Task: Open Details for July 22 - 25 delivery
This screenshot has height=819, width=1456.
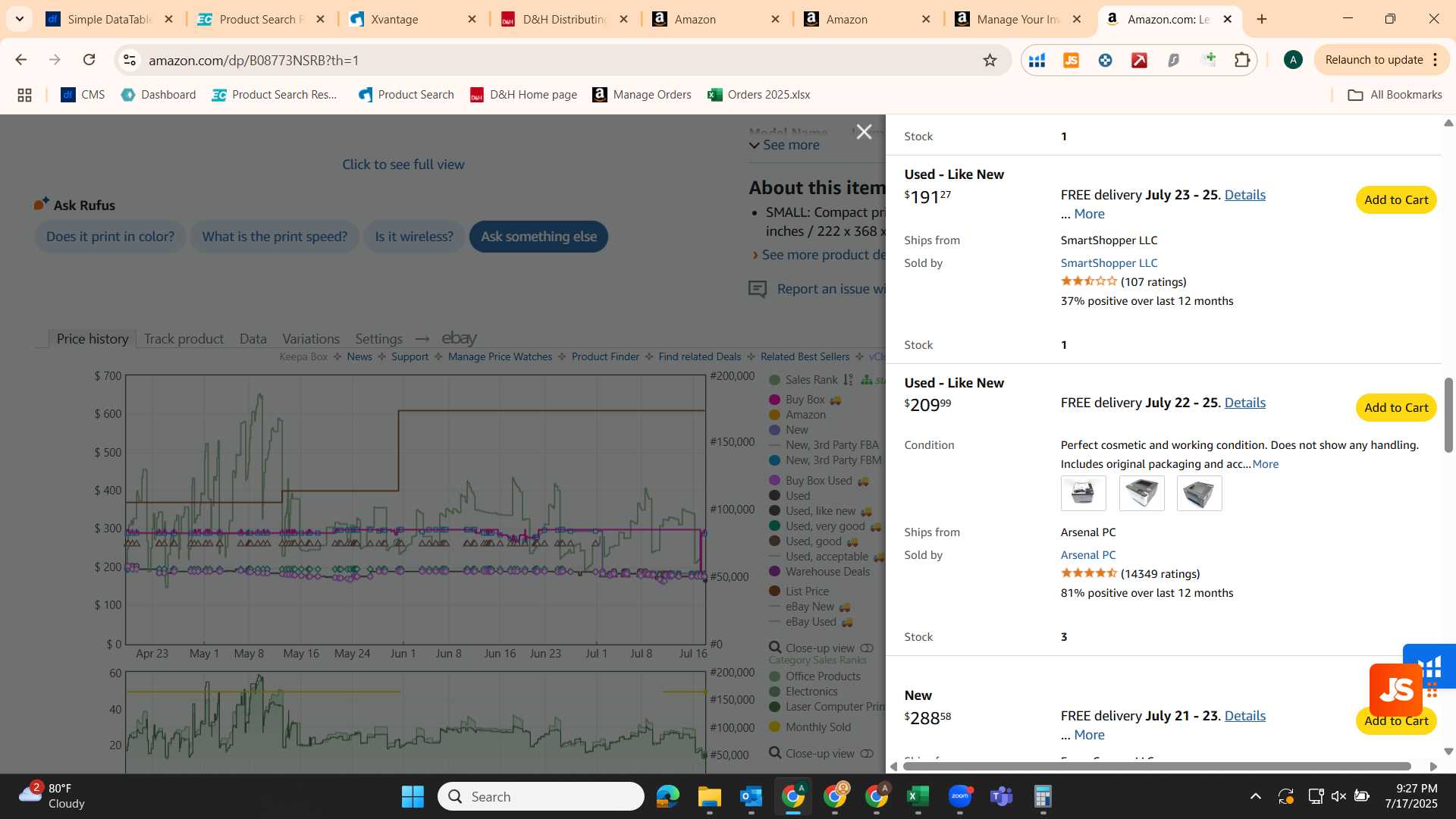Action: tap(1244, 403)
